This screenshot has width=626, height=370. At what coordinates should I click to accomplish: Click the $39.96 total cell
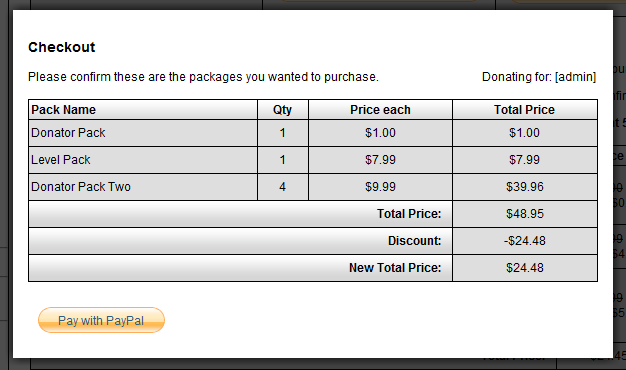[x=525, y=187]
